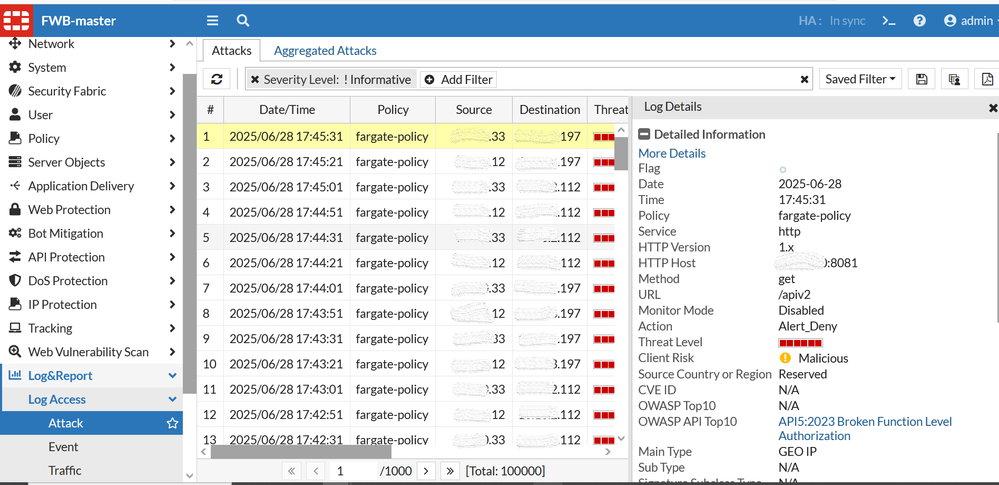The image size is (999, 485).
Task: Open the help question mark icon
Action: click(919, 20)
